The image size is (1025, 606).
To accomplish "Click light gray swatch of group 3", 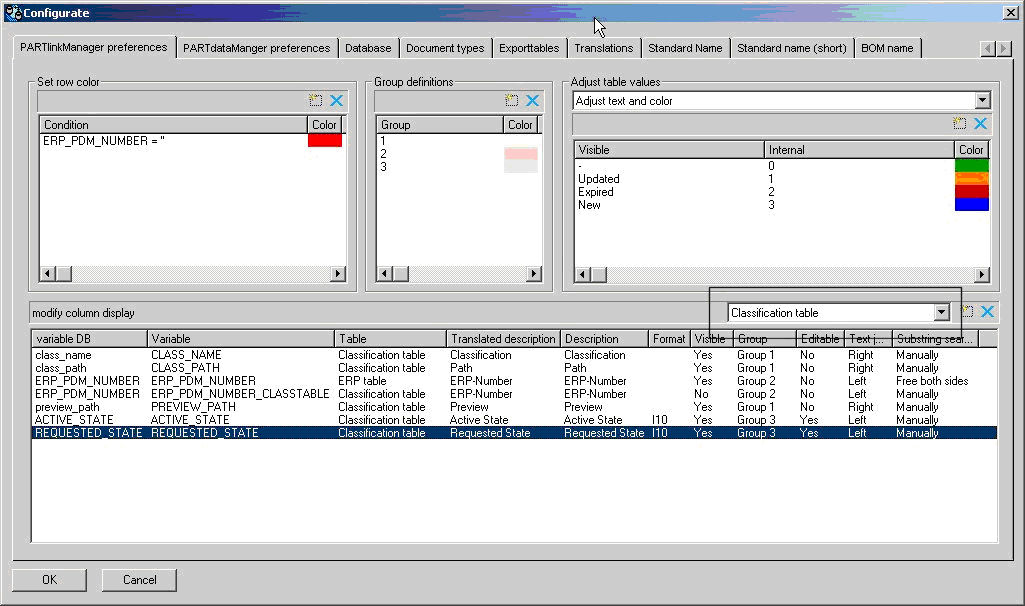I will click(521, 167).
